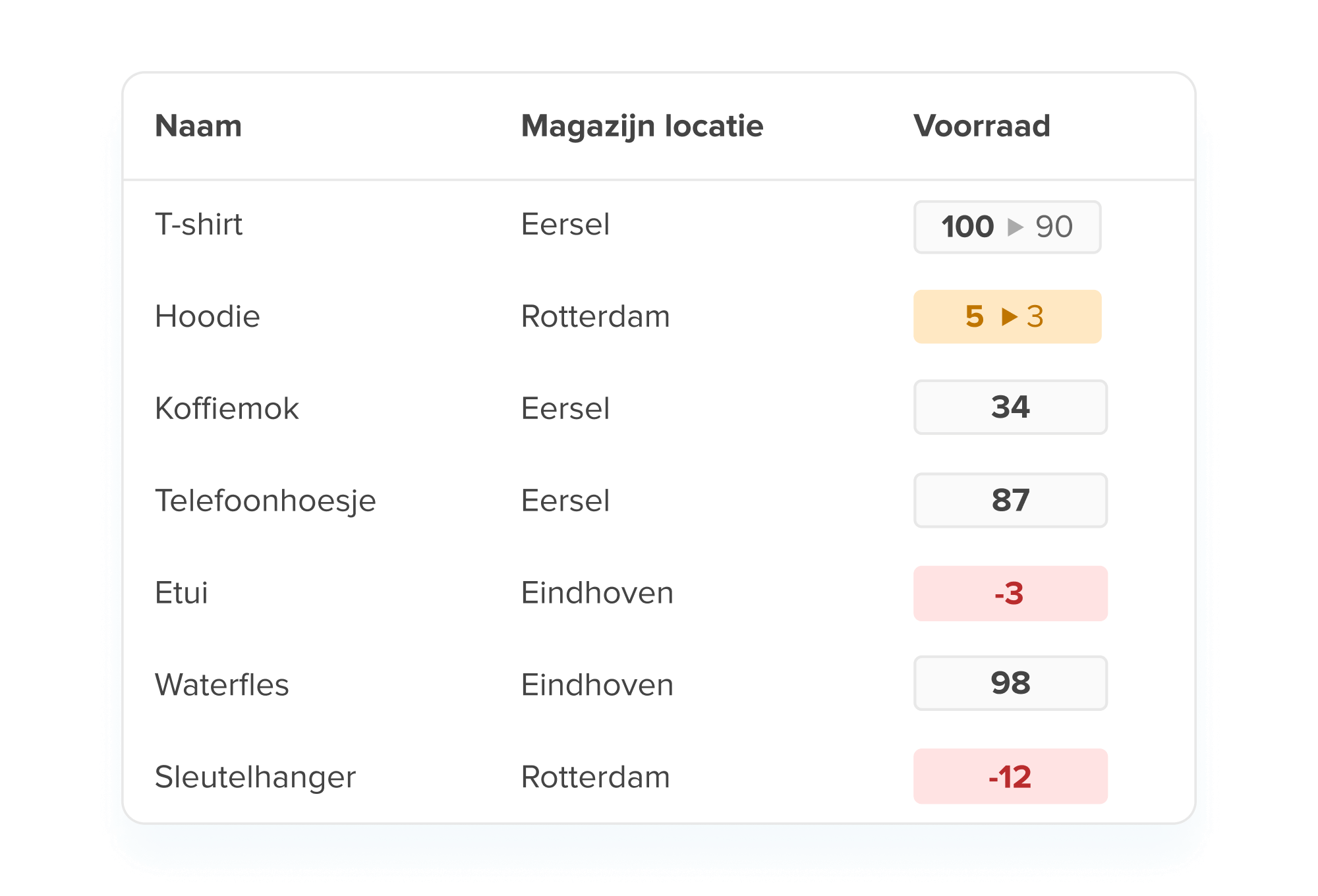
Task: Select the T-shirt product name
Action: tap(198, 225)
